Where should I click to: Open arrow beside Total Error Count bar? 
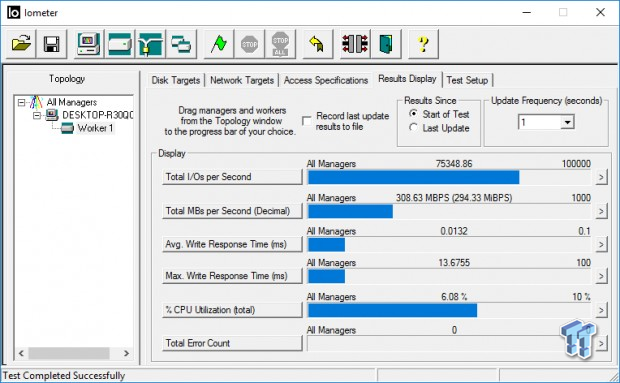click(601, 343)
